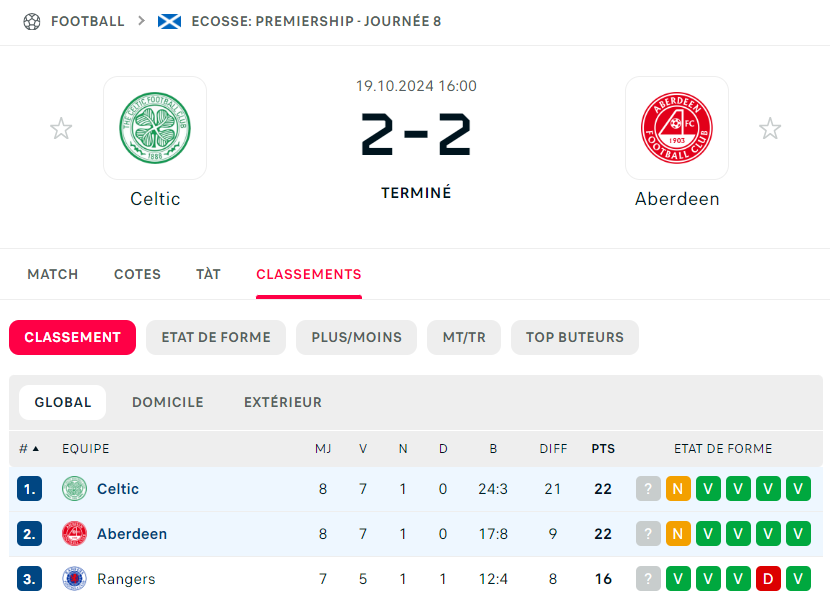Click the Scotland flag icon
The image size is (830, 600).
[169, 21]
